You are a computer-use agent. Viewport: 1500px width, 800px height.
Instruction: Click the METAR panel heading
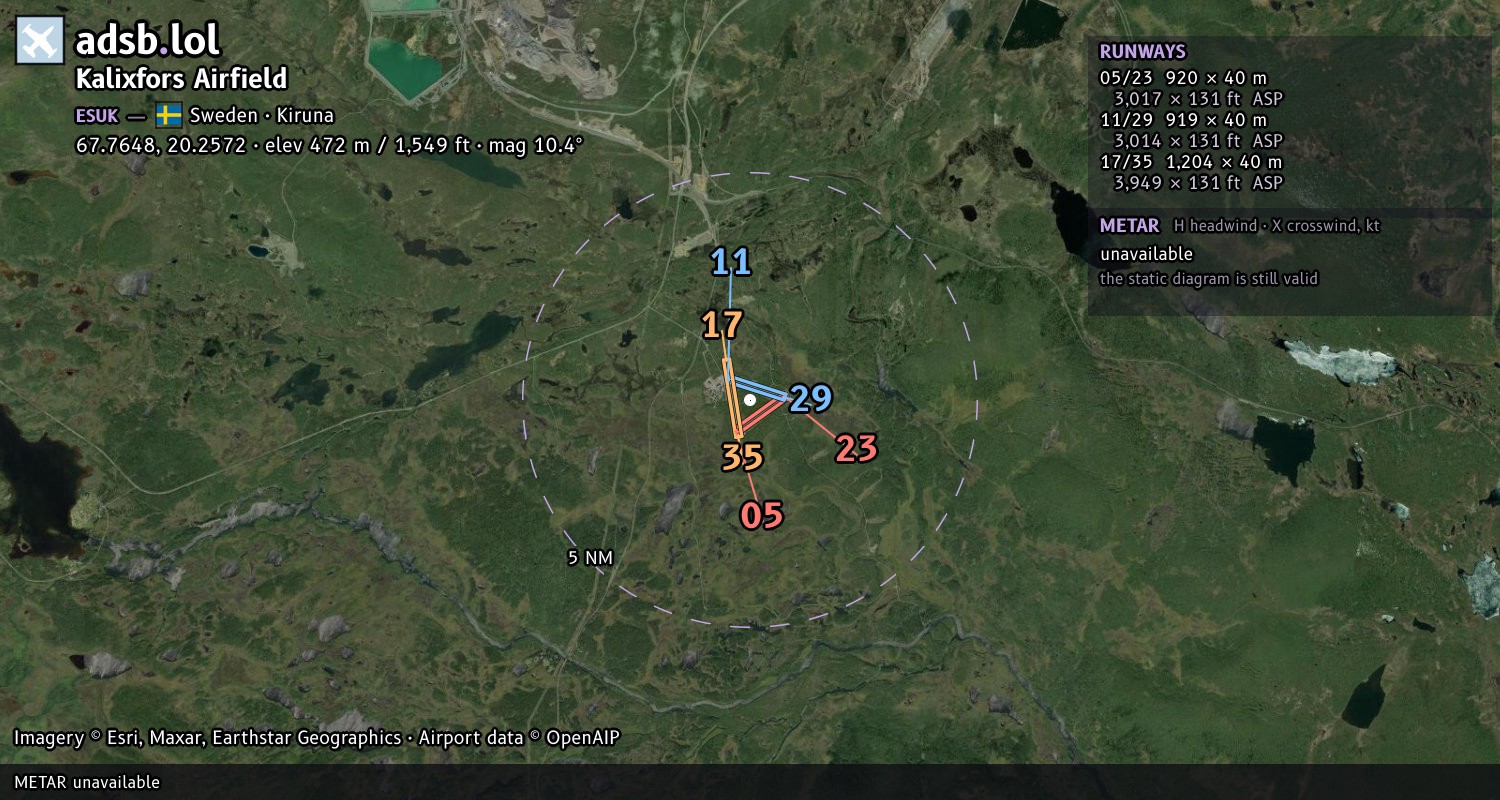pyautogui.click(x=1129, y=226)
